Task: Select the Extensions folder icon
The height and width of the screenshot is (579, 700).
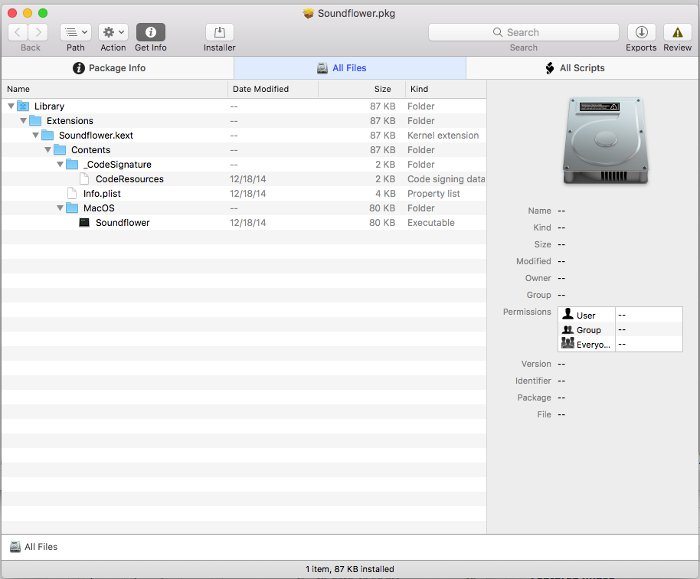Action: [x=36, y=121]
